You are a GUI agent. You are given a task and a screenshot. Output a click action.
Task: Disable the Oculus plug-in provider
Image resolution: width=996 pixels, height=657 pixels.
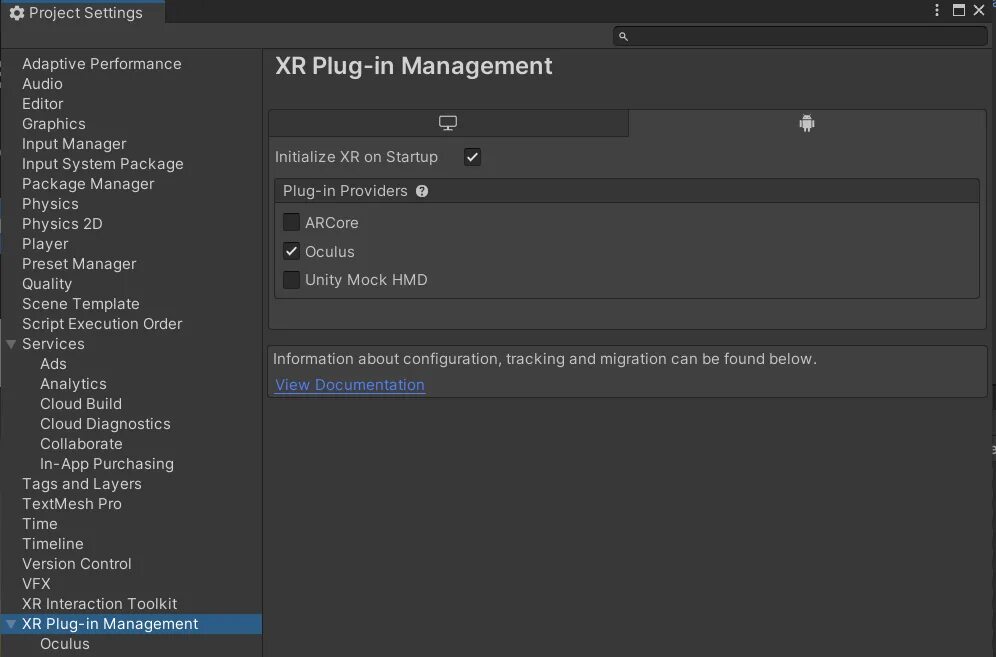pos(292,251)
